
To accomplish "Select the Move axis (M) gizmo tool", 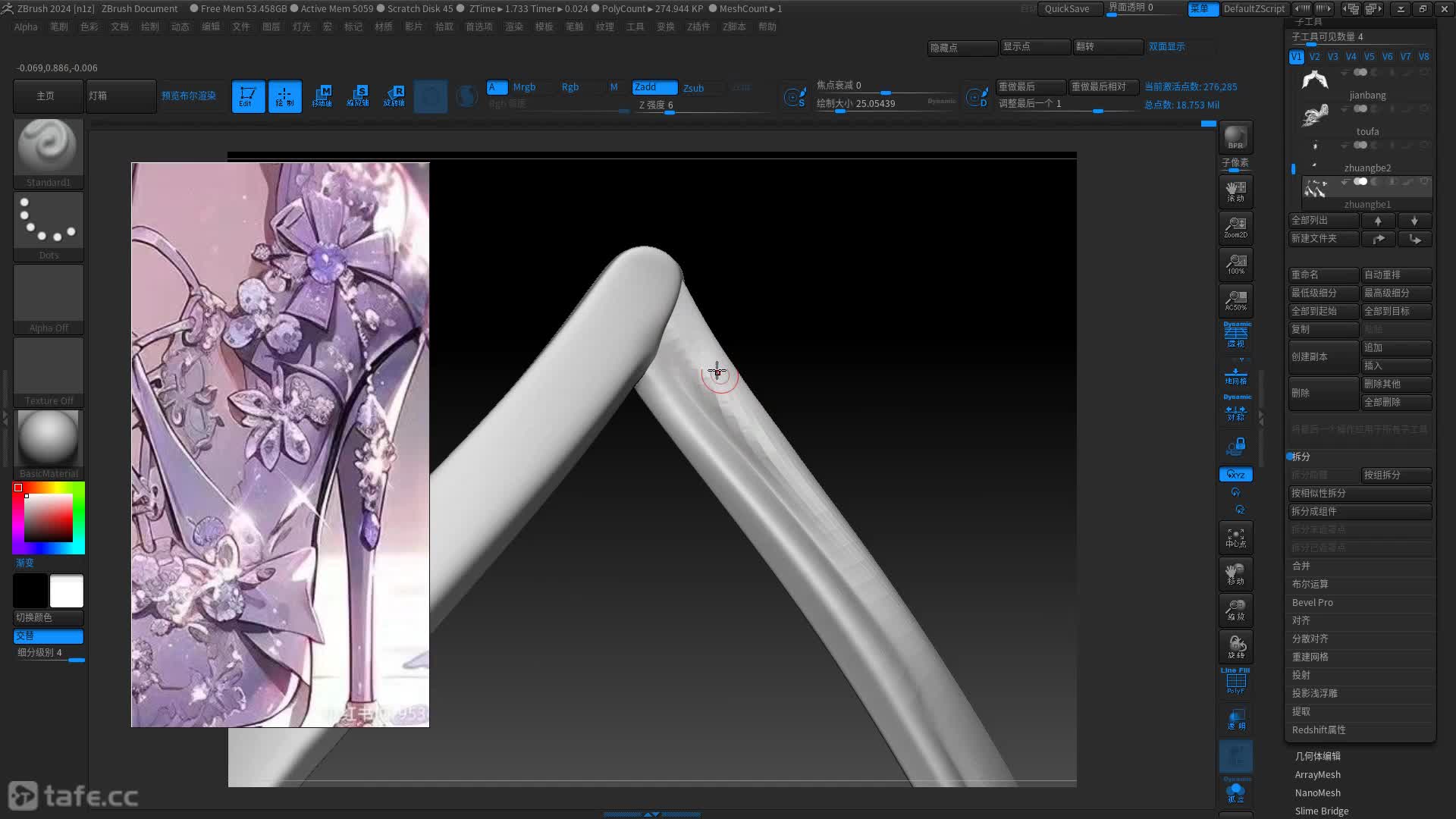I will 322,96.
